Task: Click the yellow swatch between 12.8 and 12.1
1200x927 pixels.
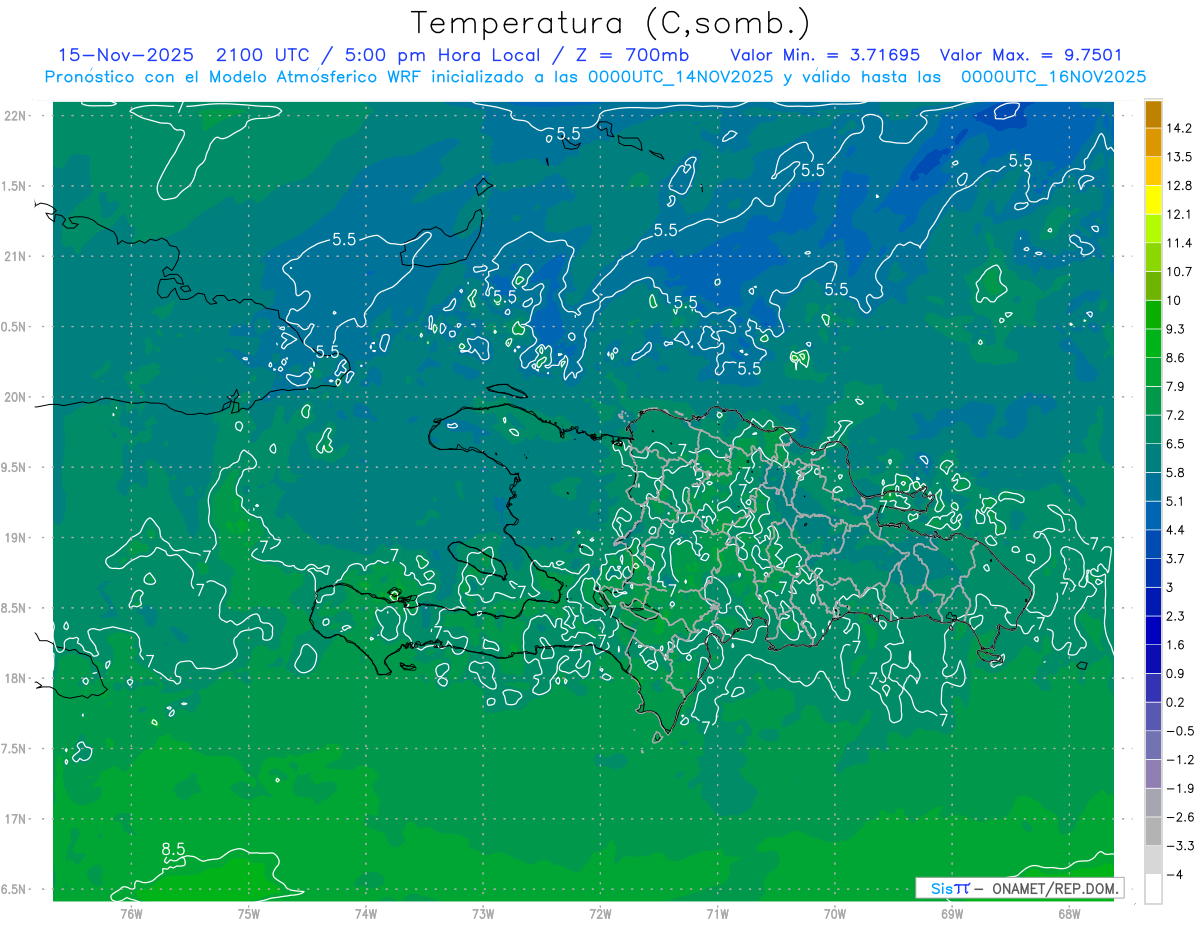Action: (1153, 200)
